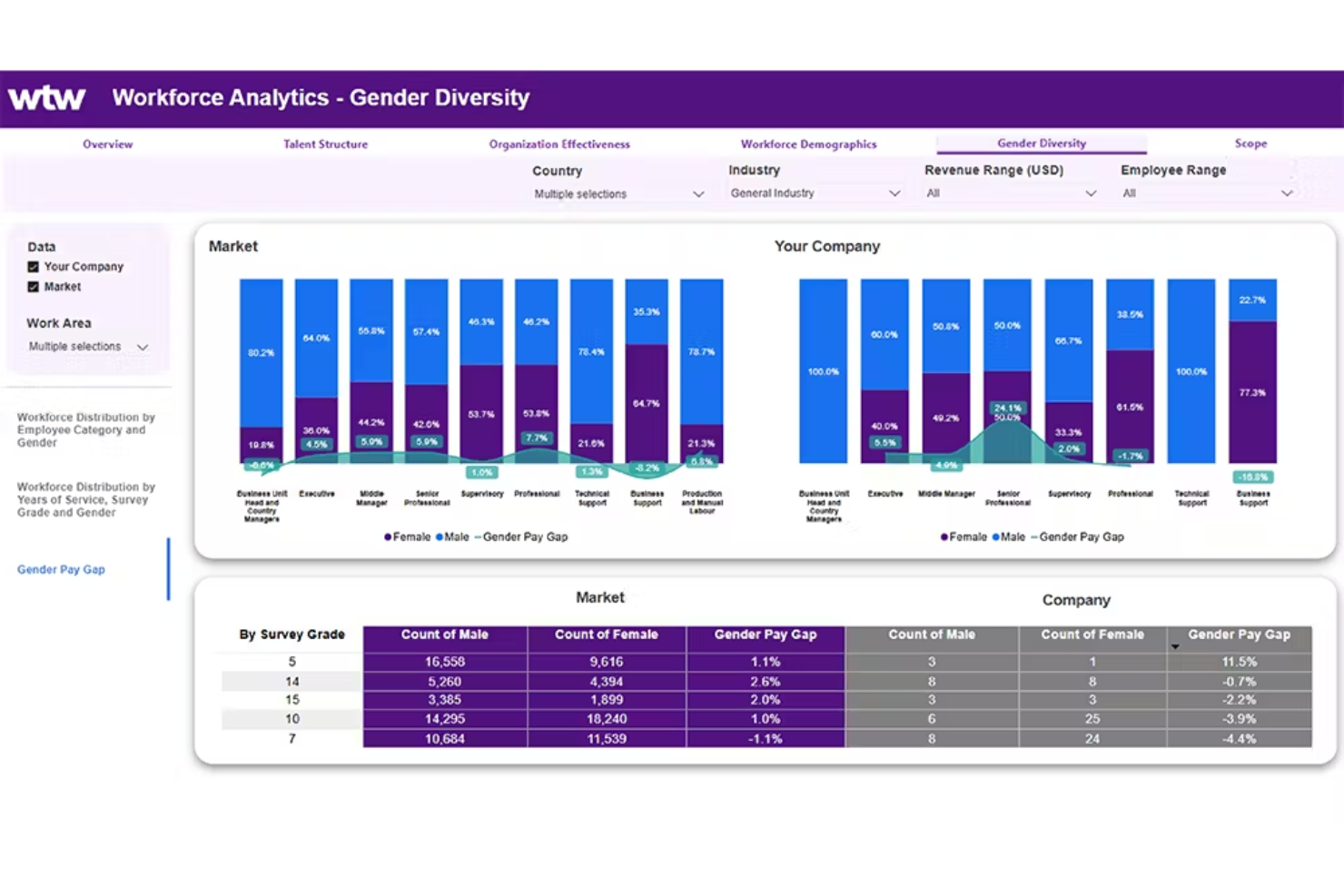Uncheck the Market data checkbox
Image resolution: width=1344 pixels, height=896 pixels.
click(33, 286)
